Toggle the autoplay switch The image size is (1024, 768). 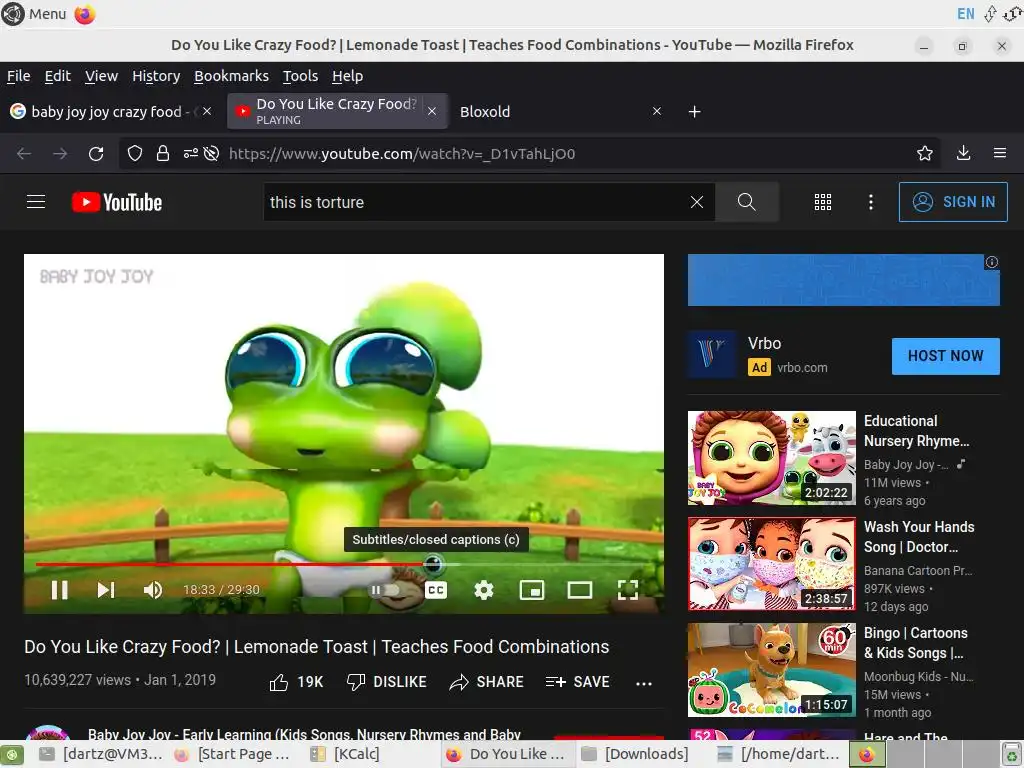(x=385, y=590)
